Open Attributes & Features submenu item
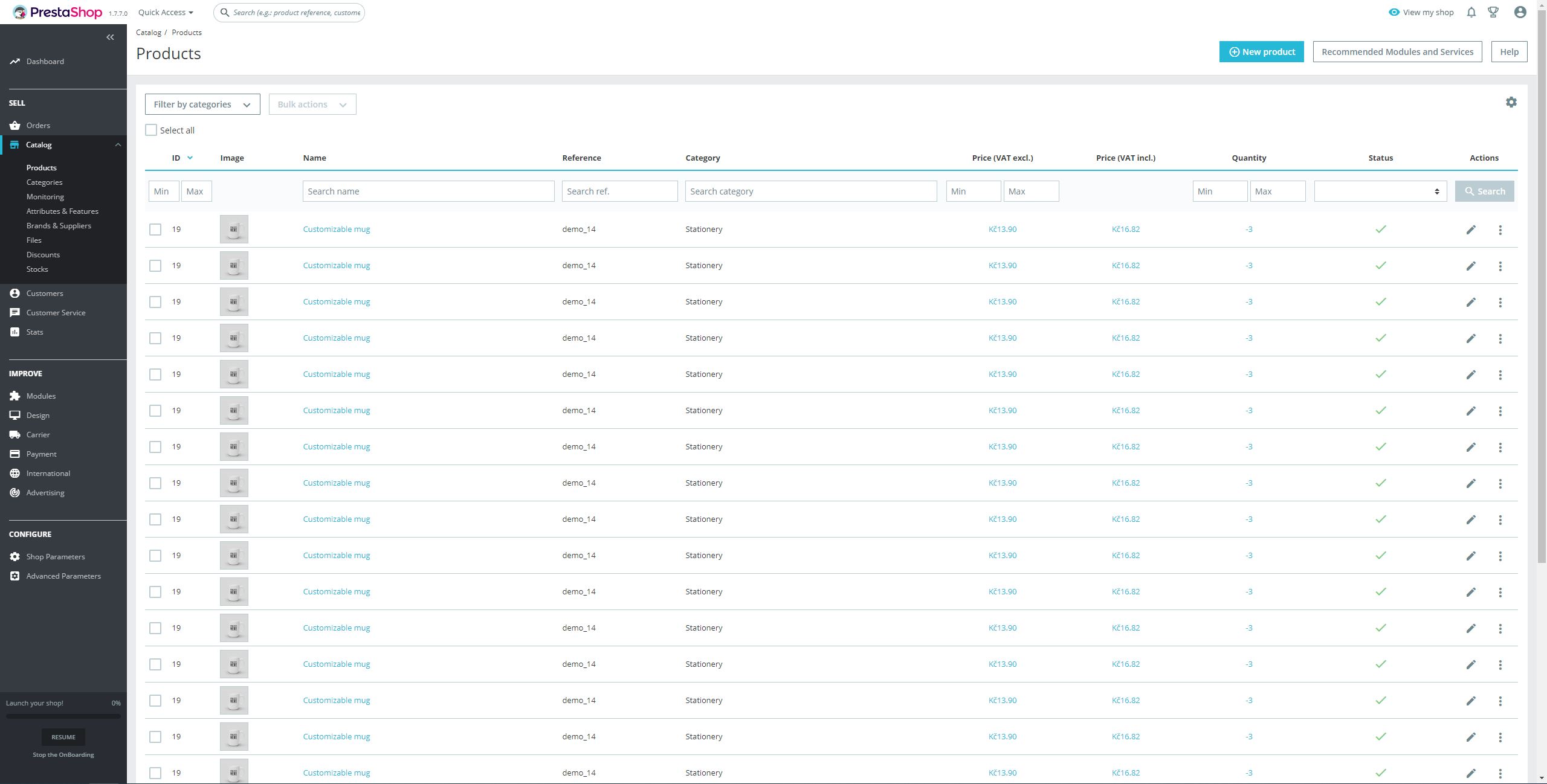Viewport: 1547px width, 784px height. click(62, 211)
